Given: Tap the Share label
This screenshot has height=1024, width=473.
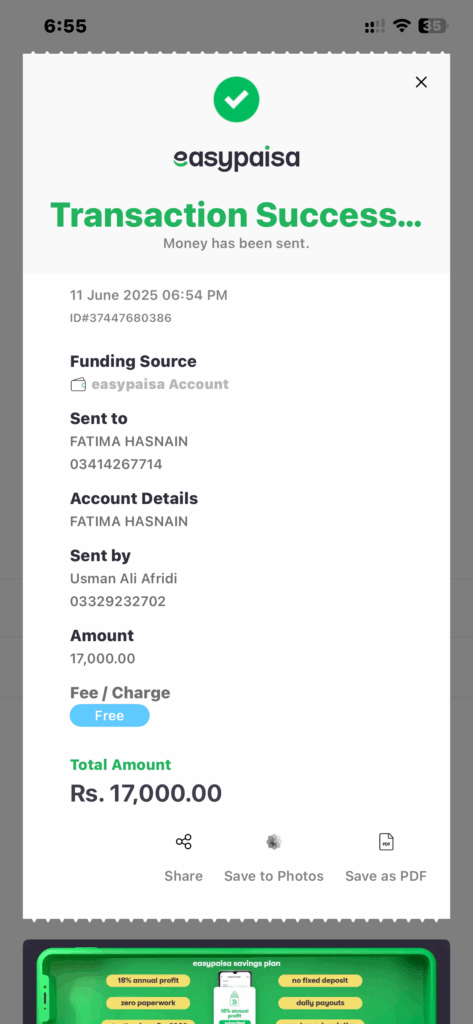Looking at the screenshot, I should (184, 876).
